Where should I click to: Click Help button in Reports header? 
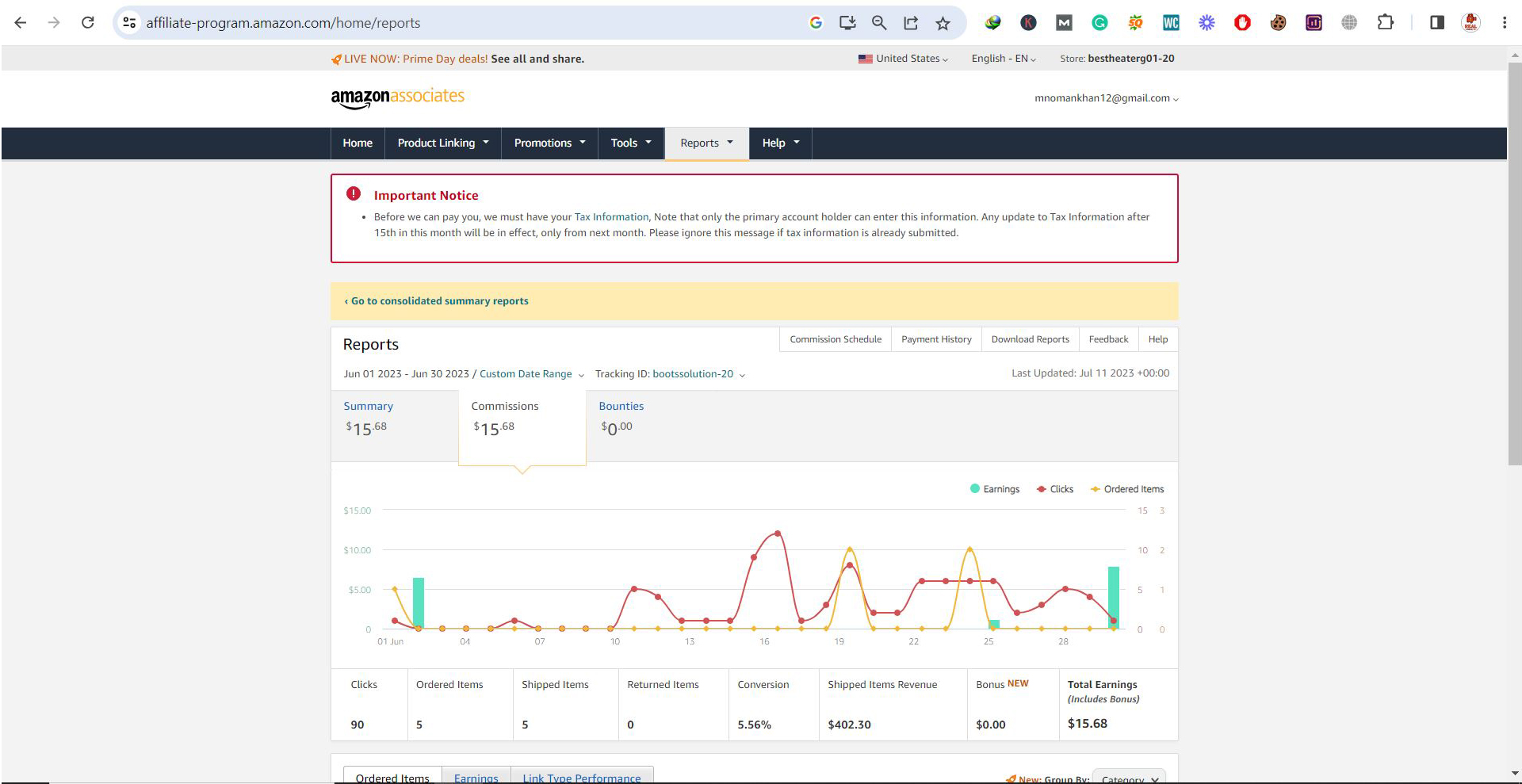(x=1158, y=339)
